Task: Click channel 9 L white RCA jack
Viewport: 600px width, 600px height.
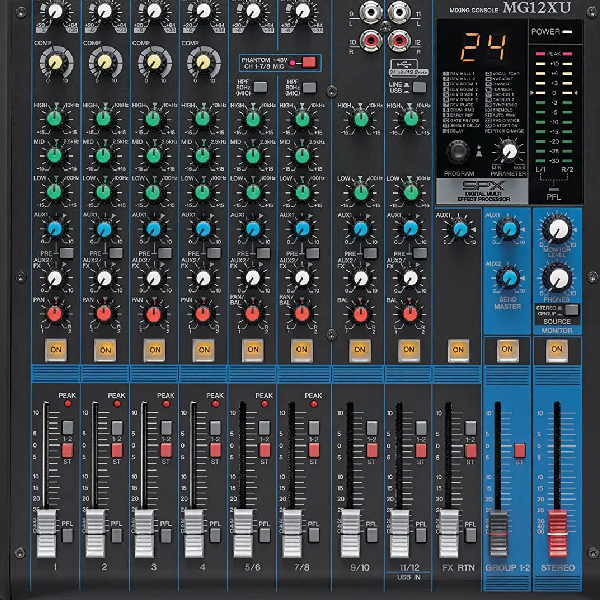Action: 371,13
